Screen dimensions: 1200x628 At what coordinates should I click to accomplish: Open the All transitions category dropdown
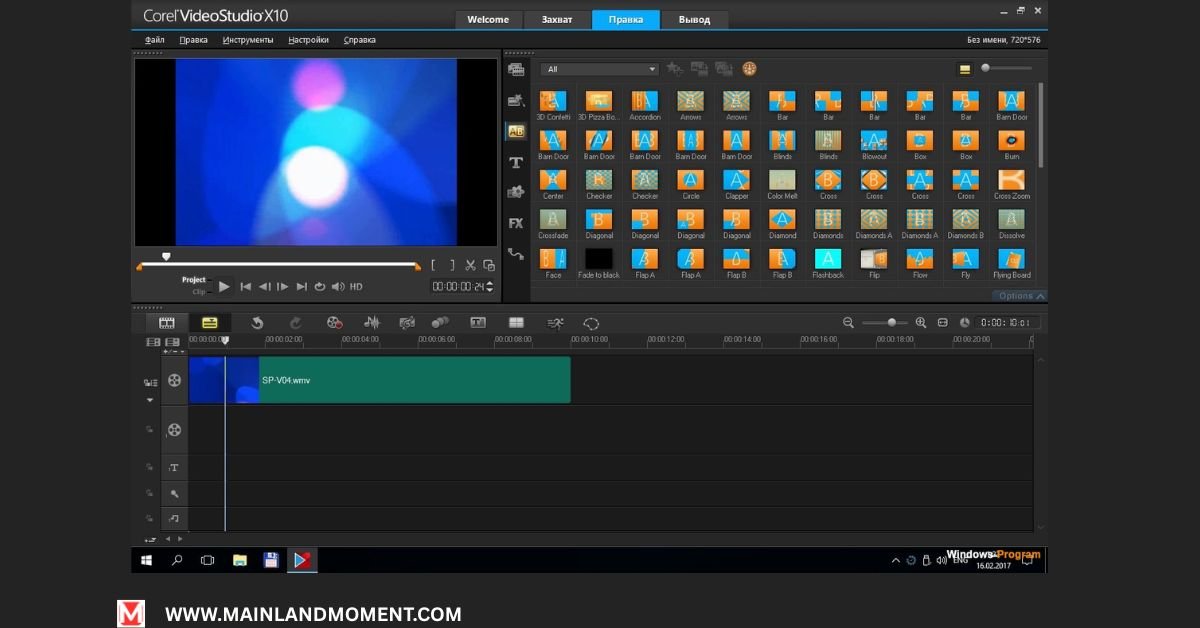pyautogui.click(x=600, y=69)
